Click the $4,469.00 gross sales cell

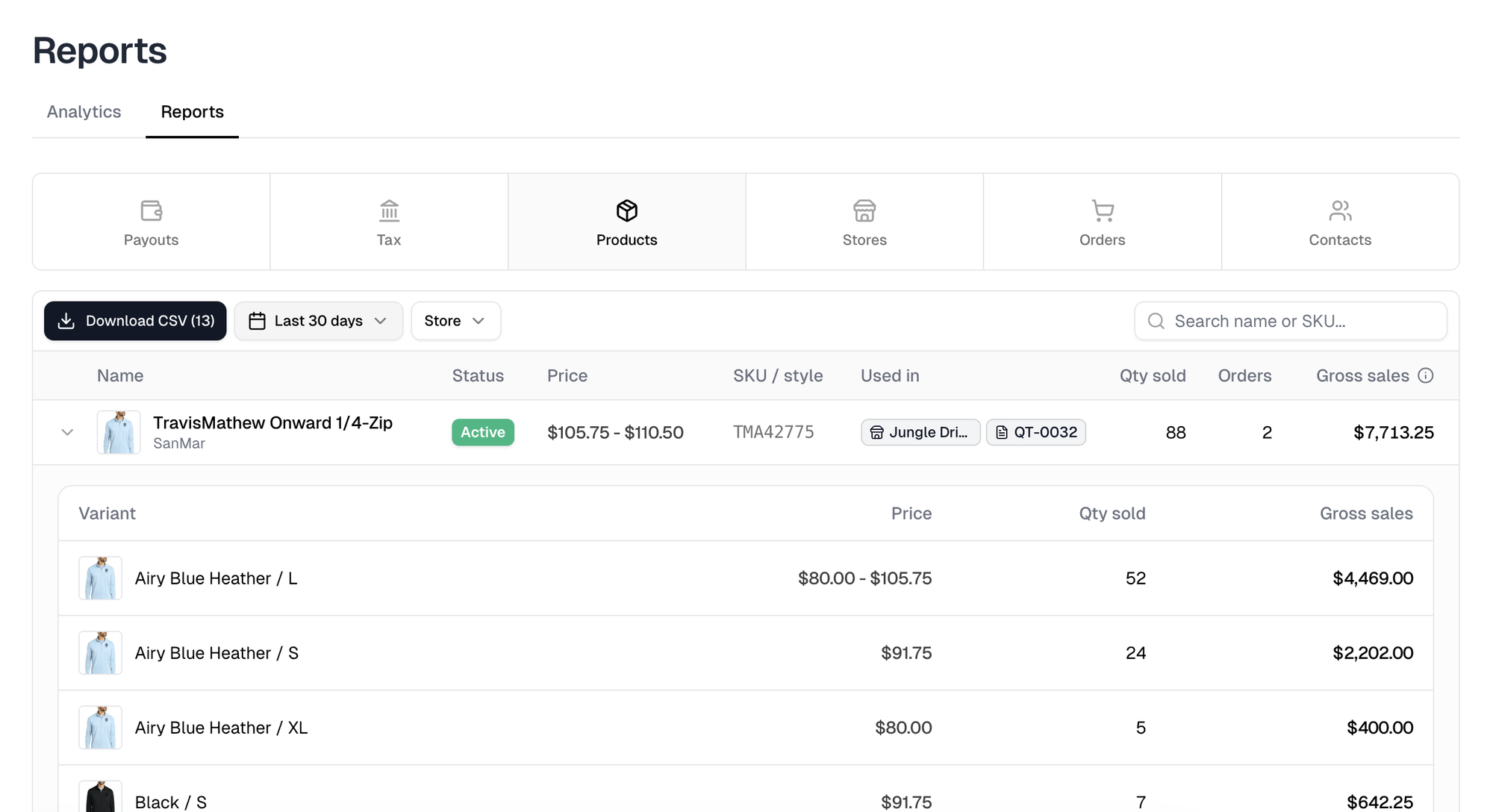point(1373,578)
